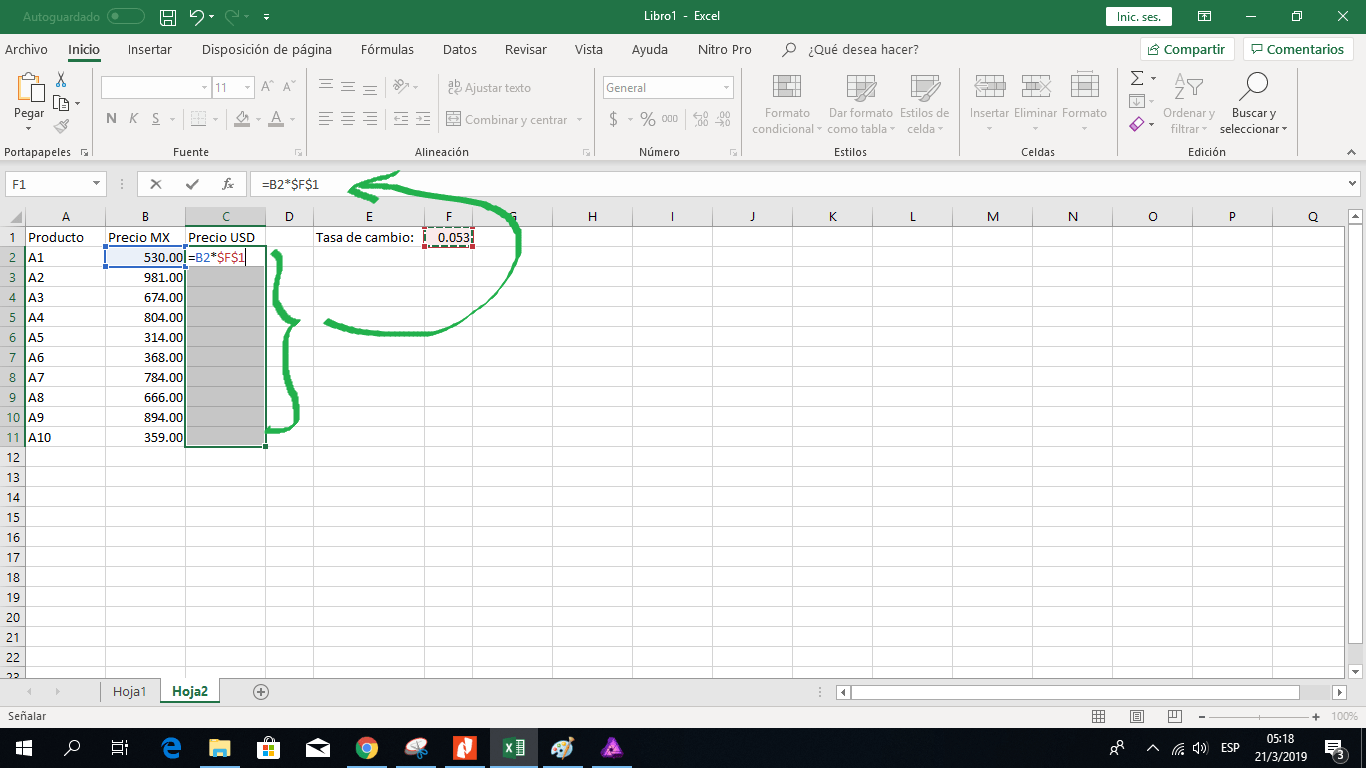Image resolution: width=1366 pixels, height=768 pixels.
Task: Click the Percent style button
Action: [x=648, y=119]
